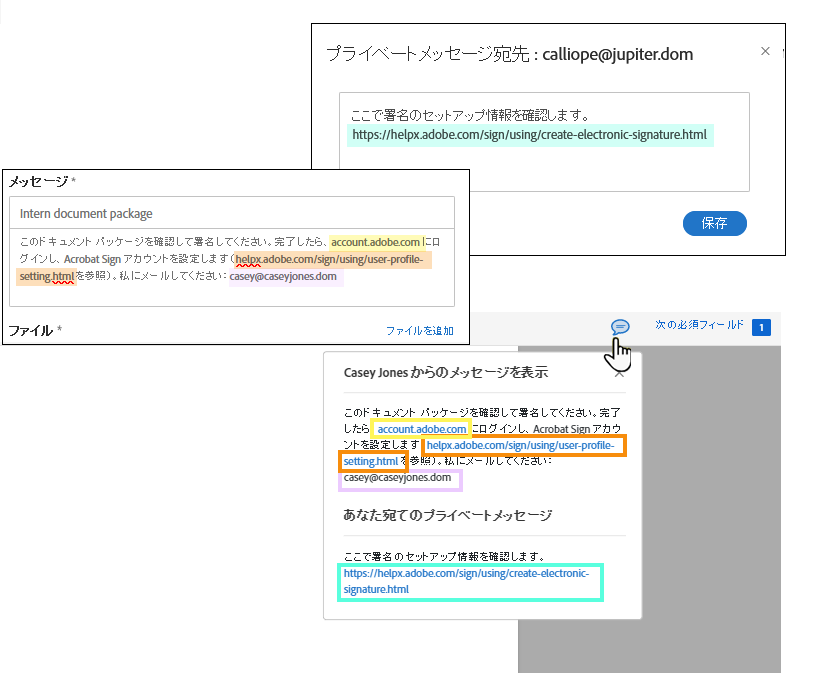
Task: Click heading Casey Jones からのメッセージを表示
Action: 446,372
